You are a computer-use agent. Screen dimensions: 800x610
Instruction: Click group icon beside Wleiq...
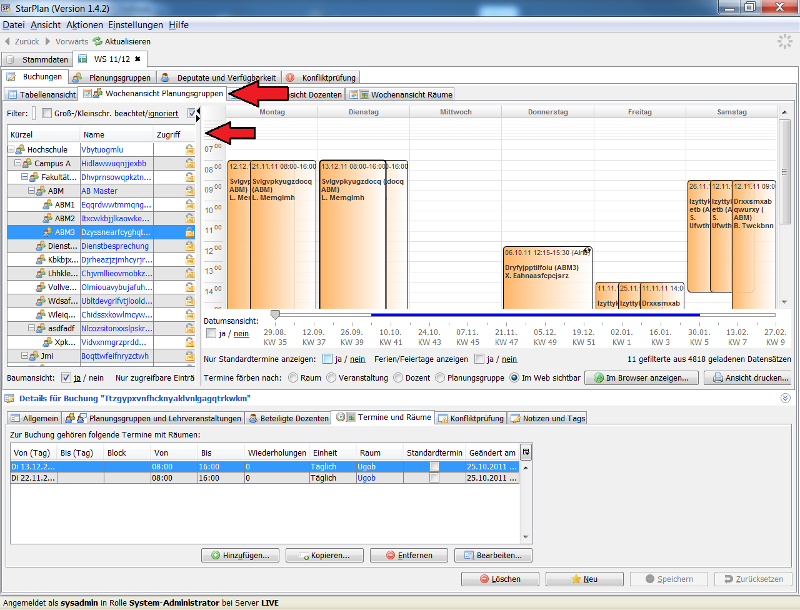41,315
